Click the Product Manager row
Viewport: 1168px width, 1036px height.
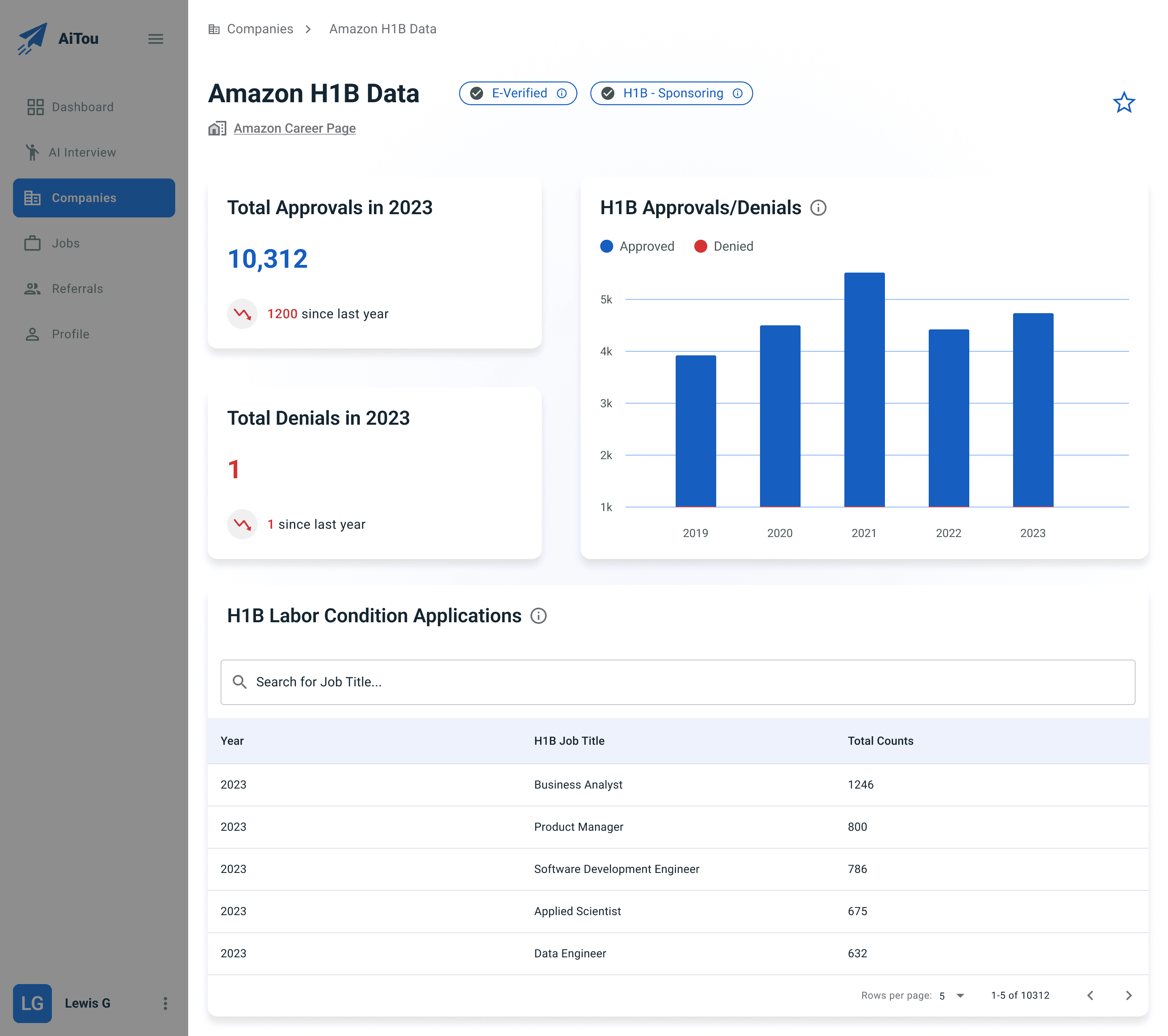coord(678,827)
